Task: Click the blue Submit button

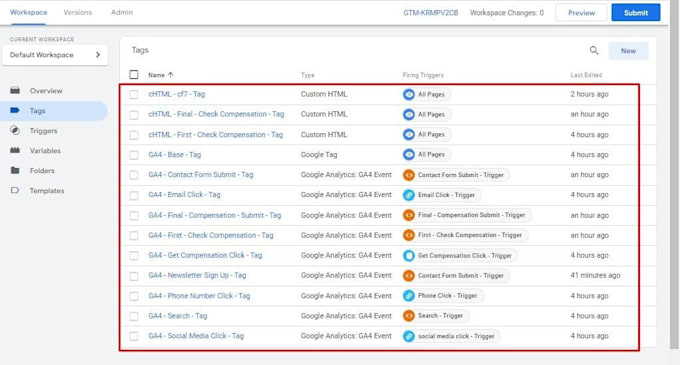Action: coord(636,13)
